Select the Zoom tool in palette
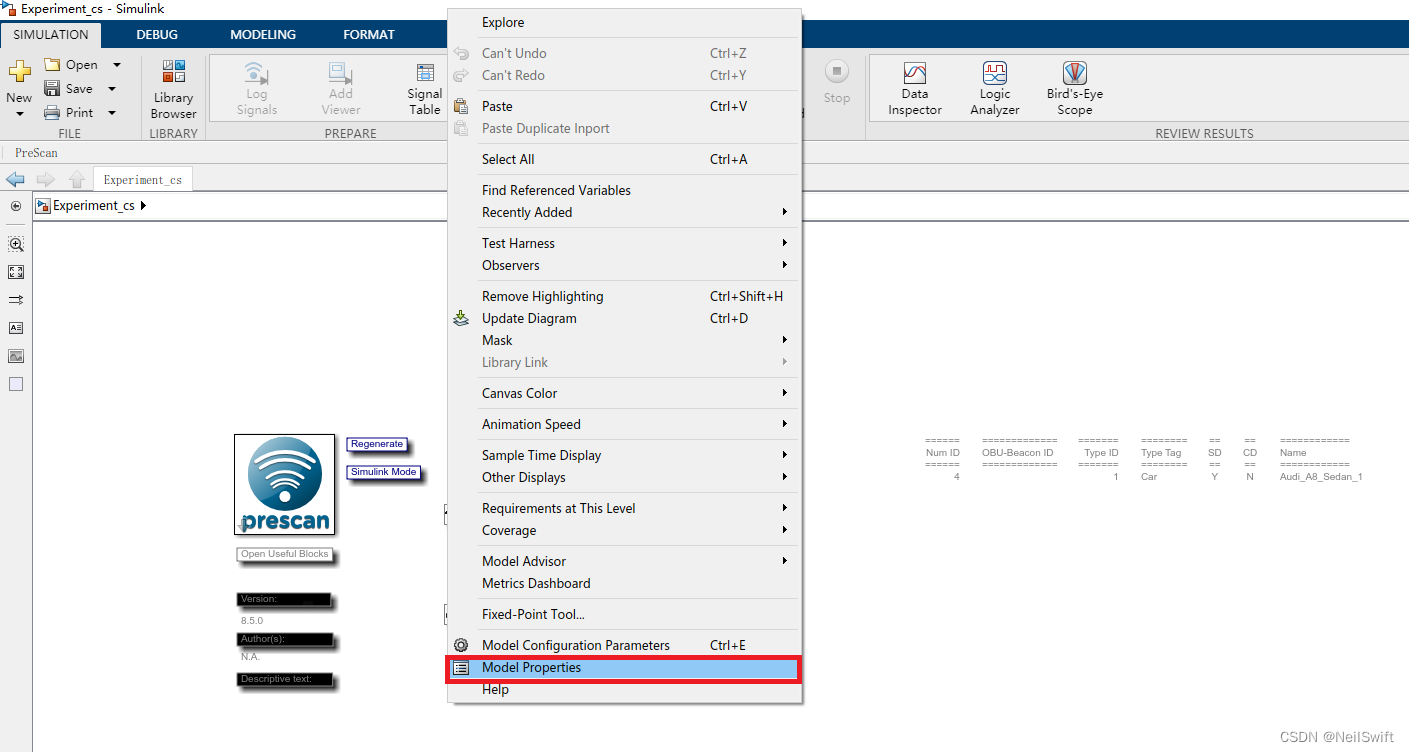 click(x=16, y=244)
